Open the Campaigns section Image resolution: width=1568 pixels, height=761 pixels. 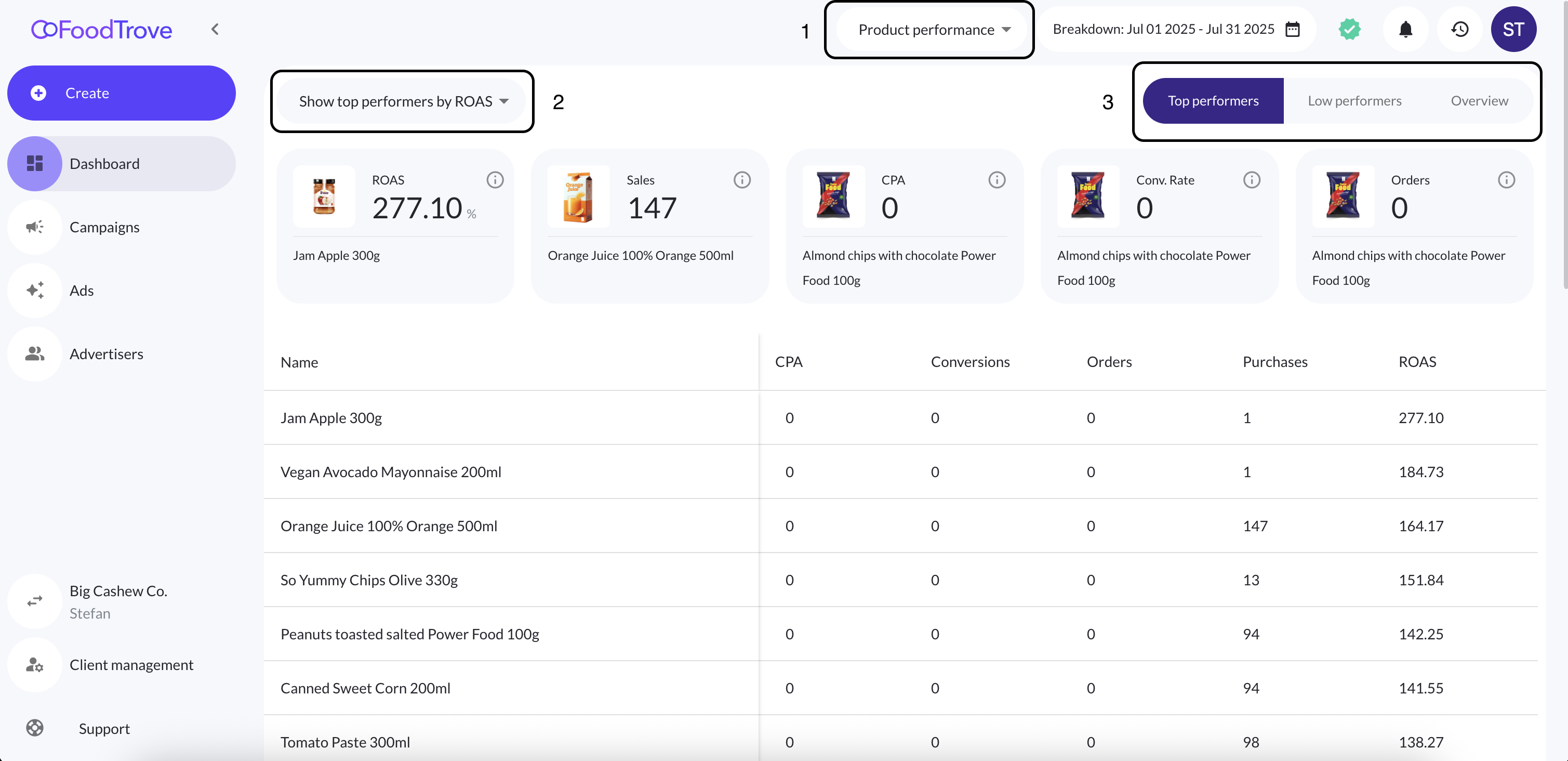click(x=104, y=227)
